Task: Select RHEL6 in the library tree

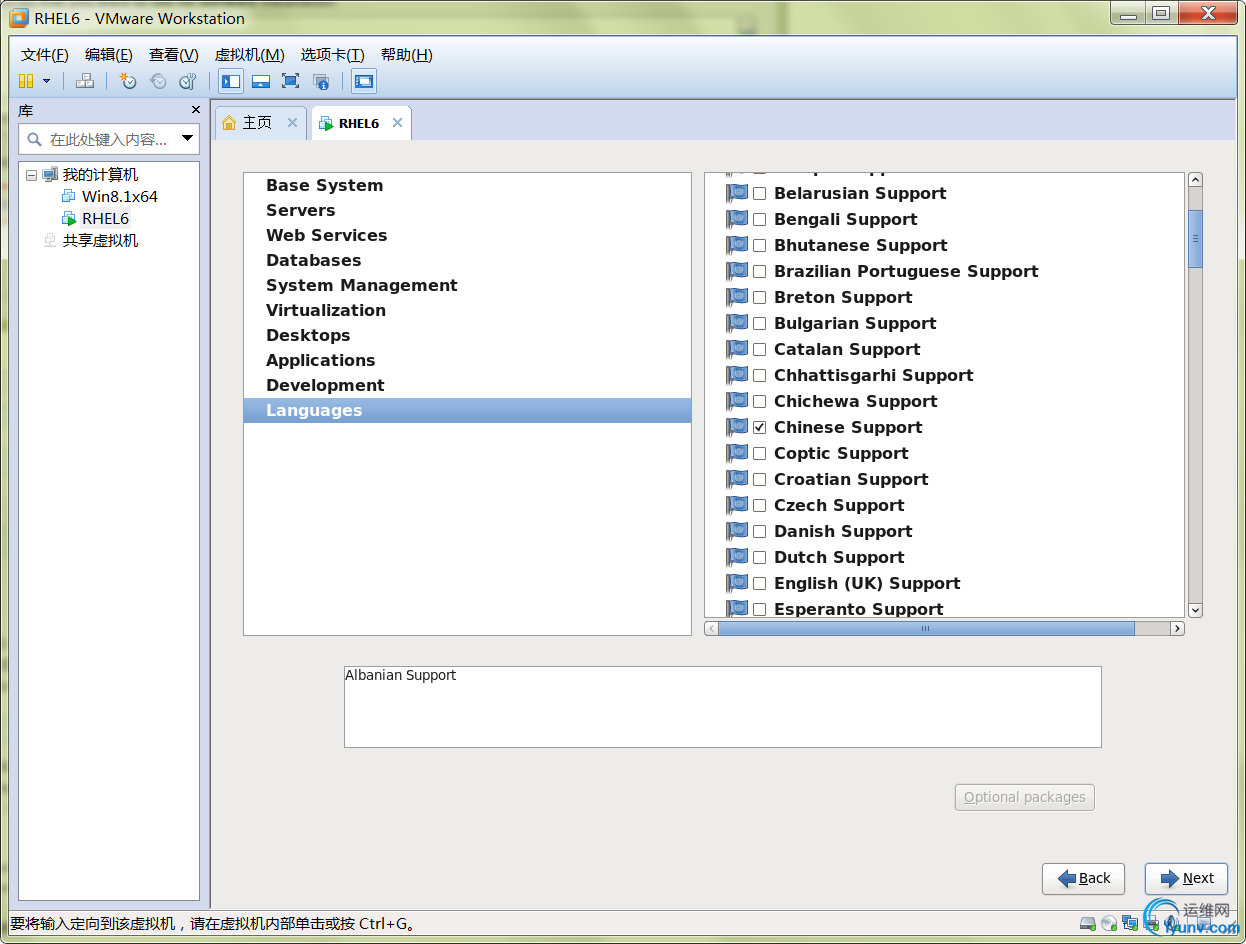Action: pyautogui.click(x=105, y=218)
